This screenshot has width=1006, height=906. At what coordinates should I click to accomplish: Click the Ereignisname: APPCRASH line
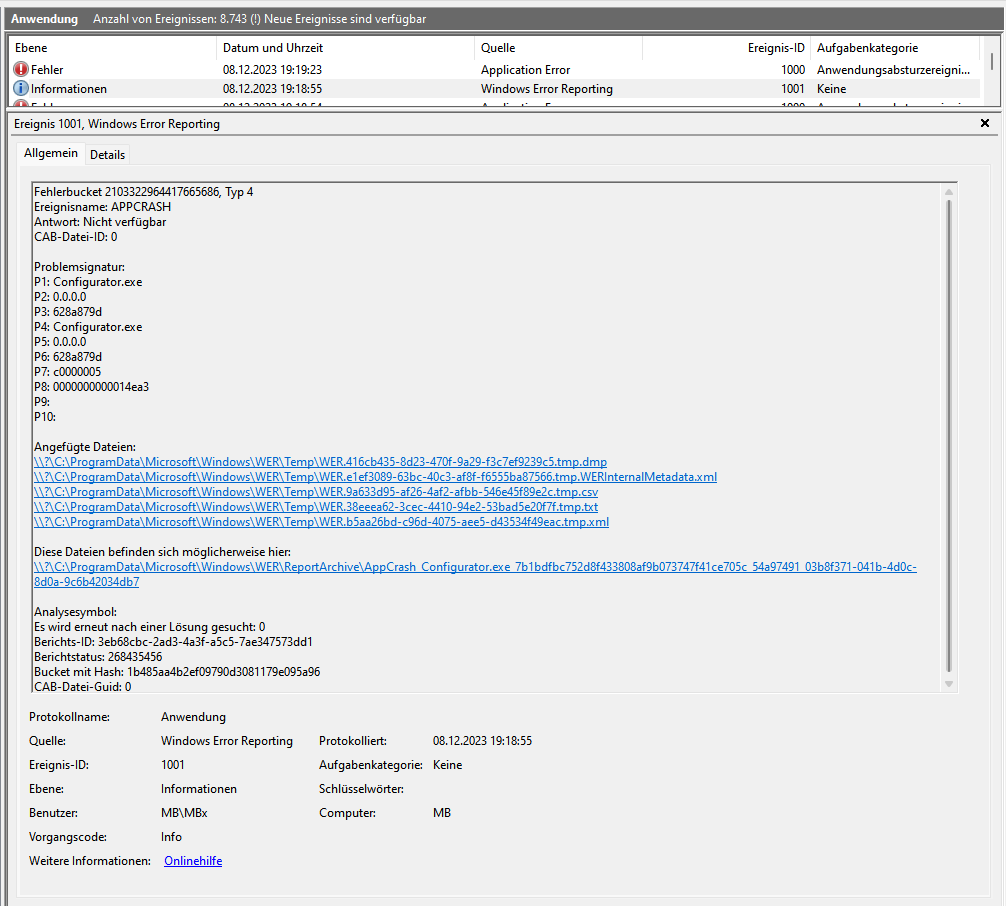tap(103, 207)
